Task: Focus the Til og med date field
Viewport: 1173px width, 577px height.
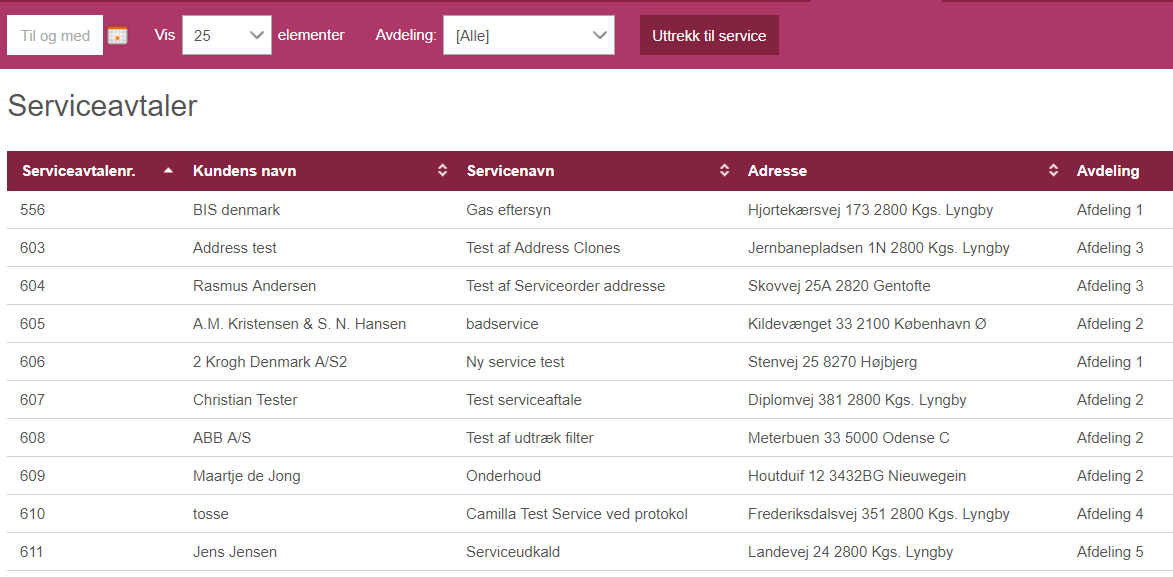Action: tap(55, 35)
